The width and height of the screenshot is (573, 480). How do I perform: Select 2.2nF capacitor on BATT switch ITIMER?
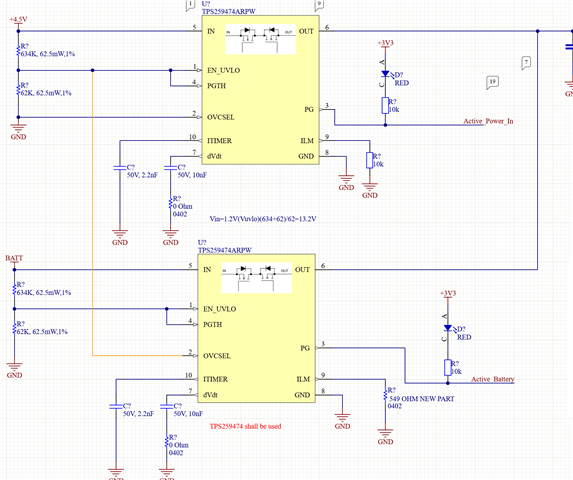[x=115, y=406]
